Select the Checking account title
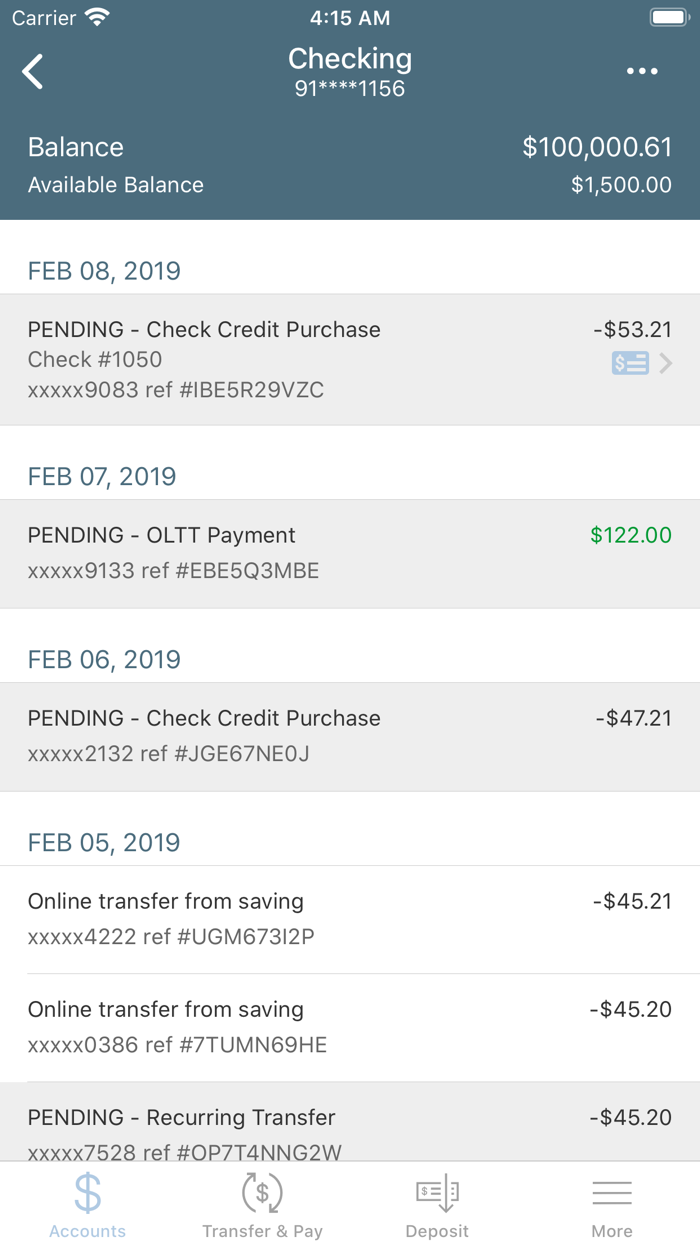 (x=350, y=58)
